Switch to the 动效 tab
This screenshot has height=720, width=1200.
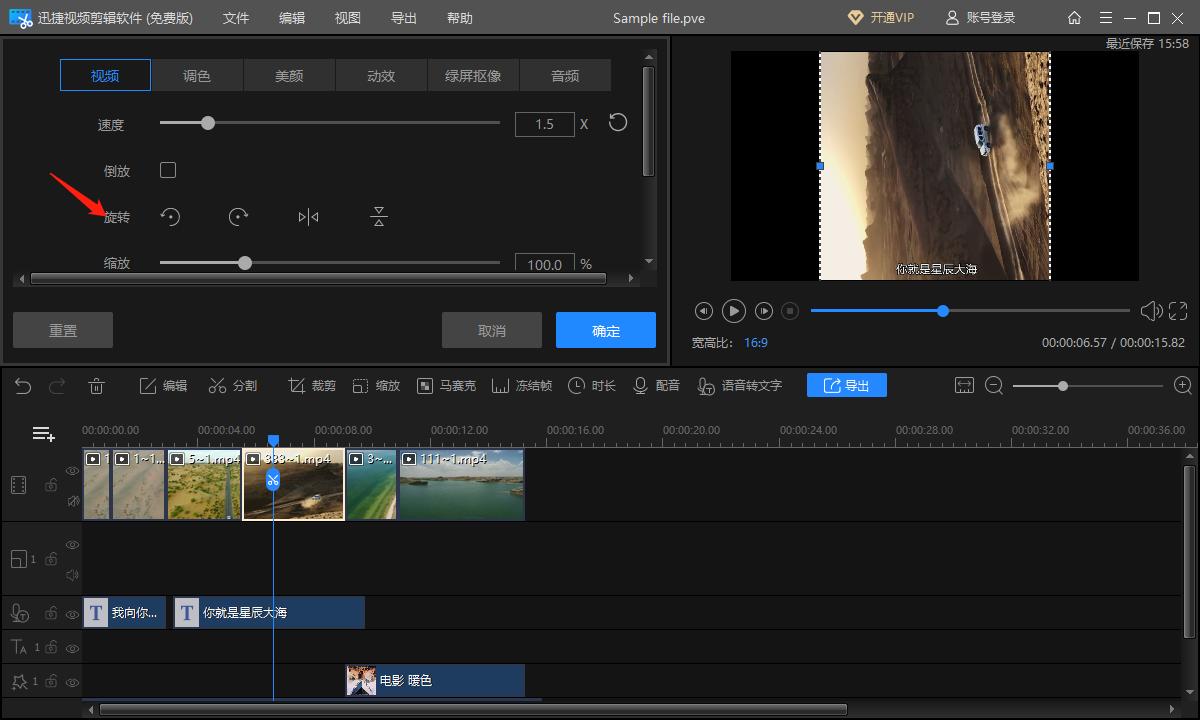click(381, 75)
